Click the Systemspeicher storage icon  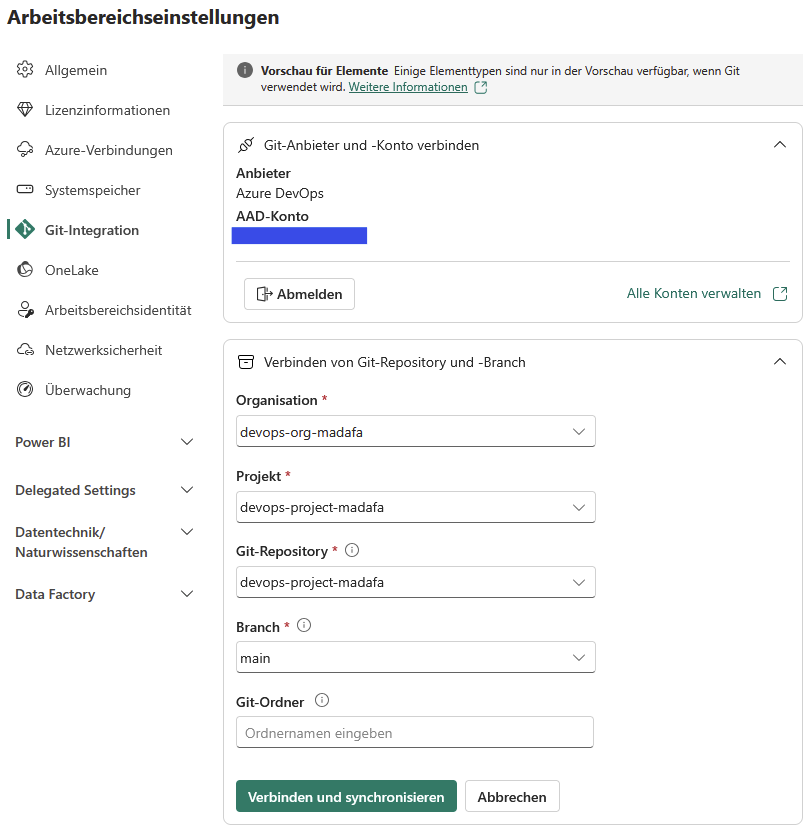(x=25, y=189)
